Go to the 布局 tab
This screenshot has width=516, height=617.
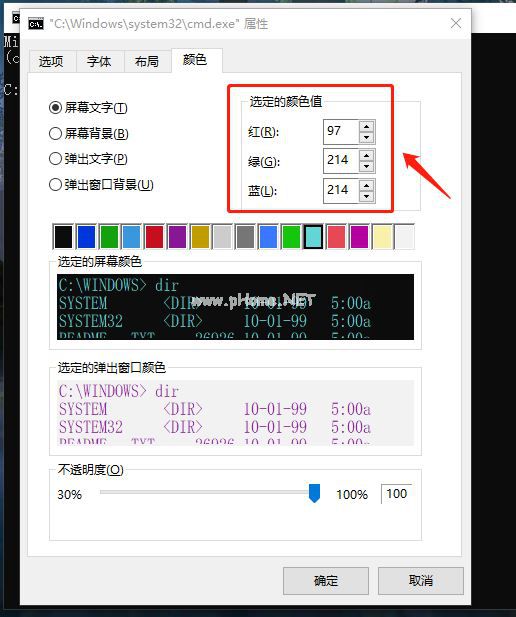point(147,61)
